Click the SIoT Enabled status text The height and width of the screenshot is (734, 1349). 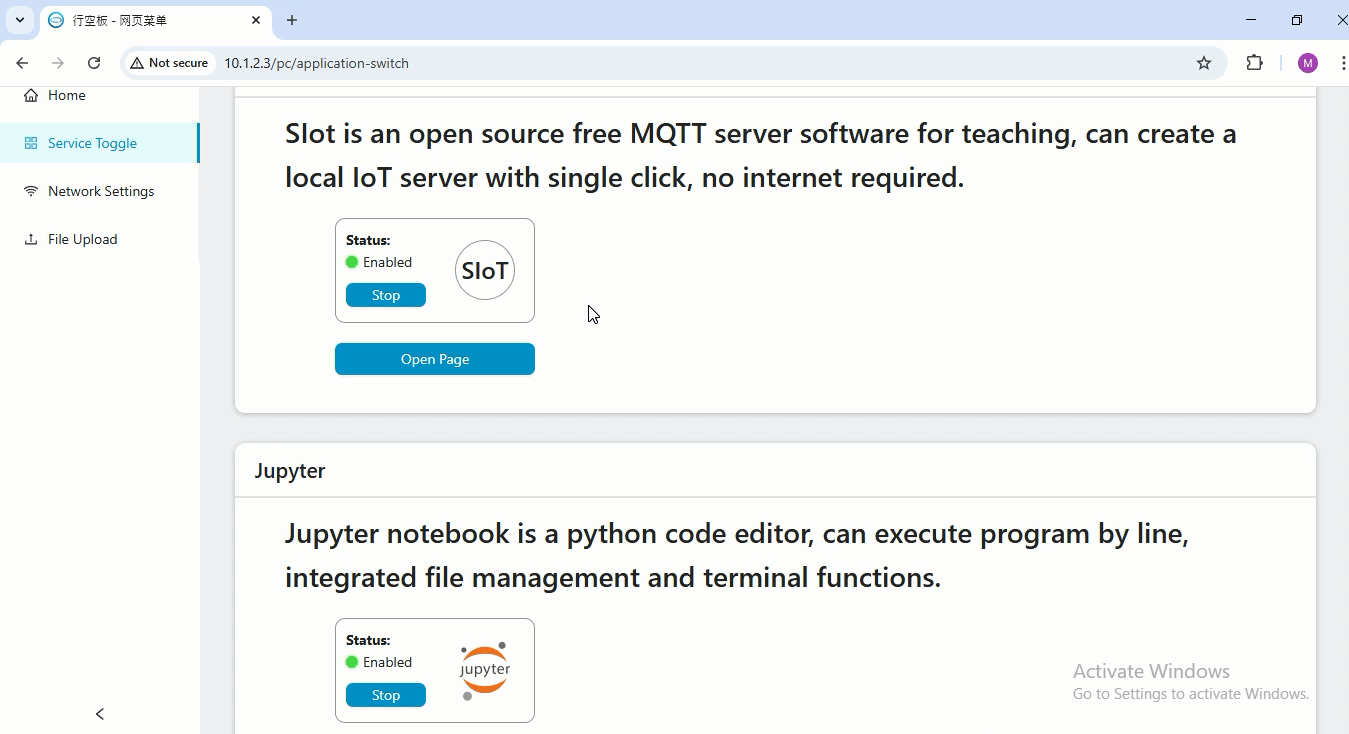tap(387, 262)
